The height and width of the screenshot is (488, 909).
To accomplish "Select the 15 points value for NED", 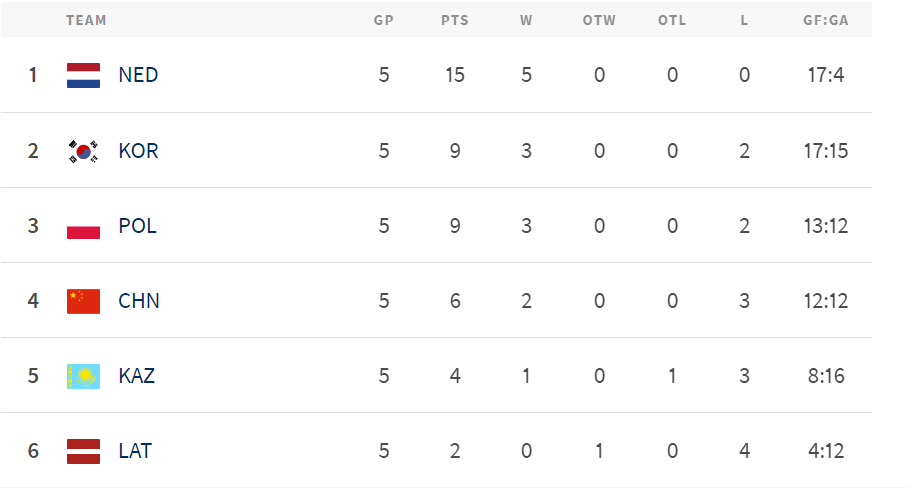I will [455, 75].
